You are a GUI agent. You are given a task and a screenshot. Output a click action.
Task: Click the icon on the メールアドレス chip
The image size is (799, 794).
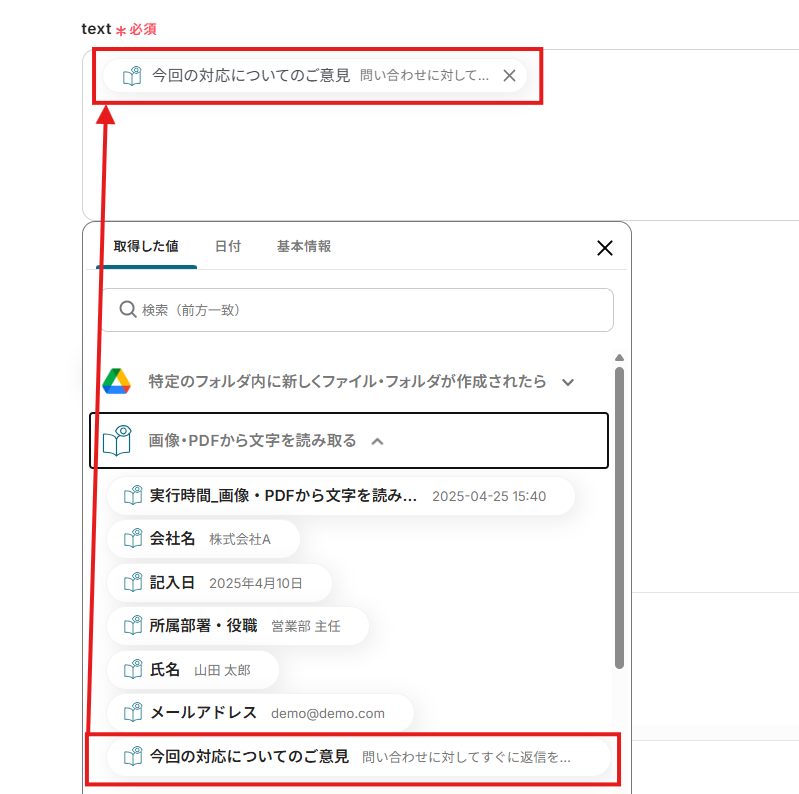click(132, 713)
